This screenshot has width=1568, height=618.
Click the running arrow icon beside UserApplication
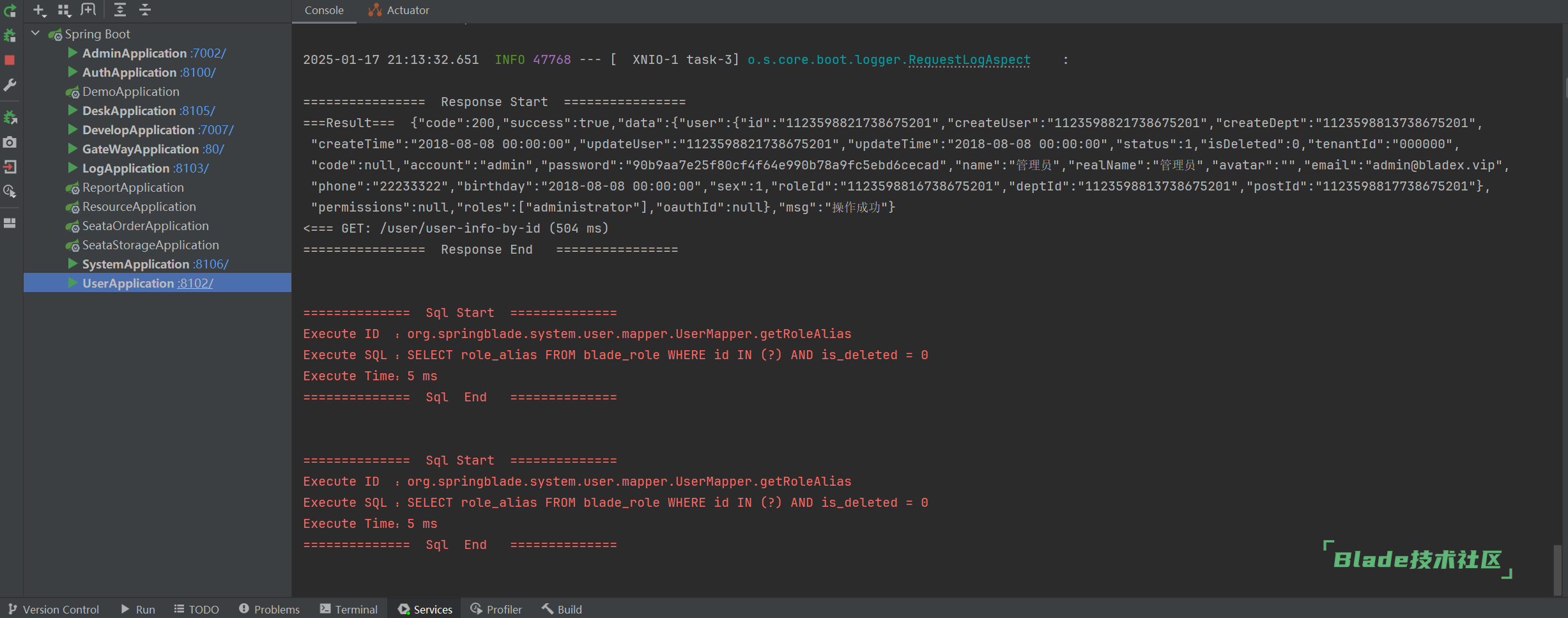coord(73,282)
